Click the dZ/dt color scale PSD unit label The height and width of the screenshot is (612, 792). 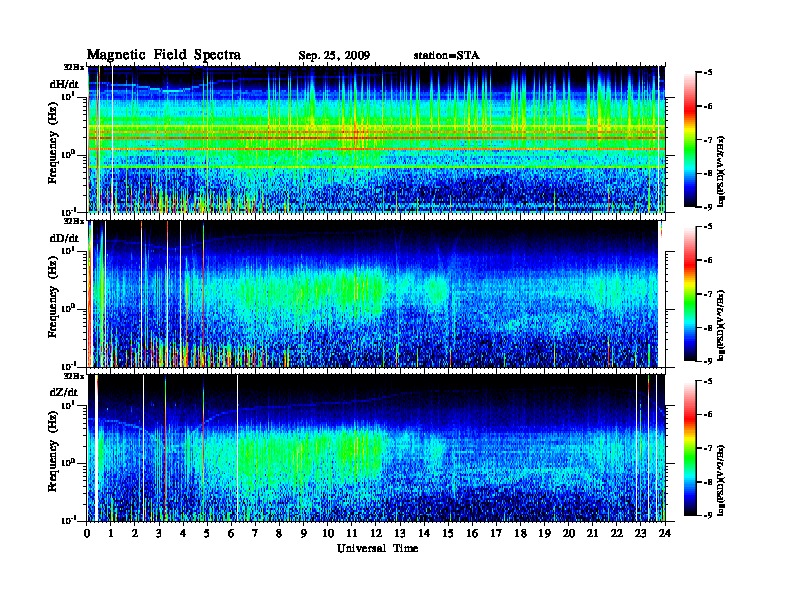click(x=721, y=480)
